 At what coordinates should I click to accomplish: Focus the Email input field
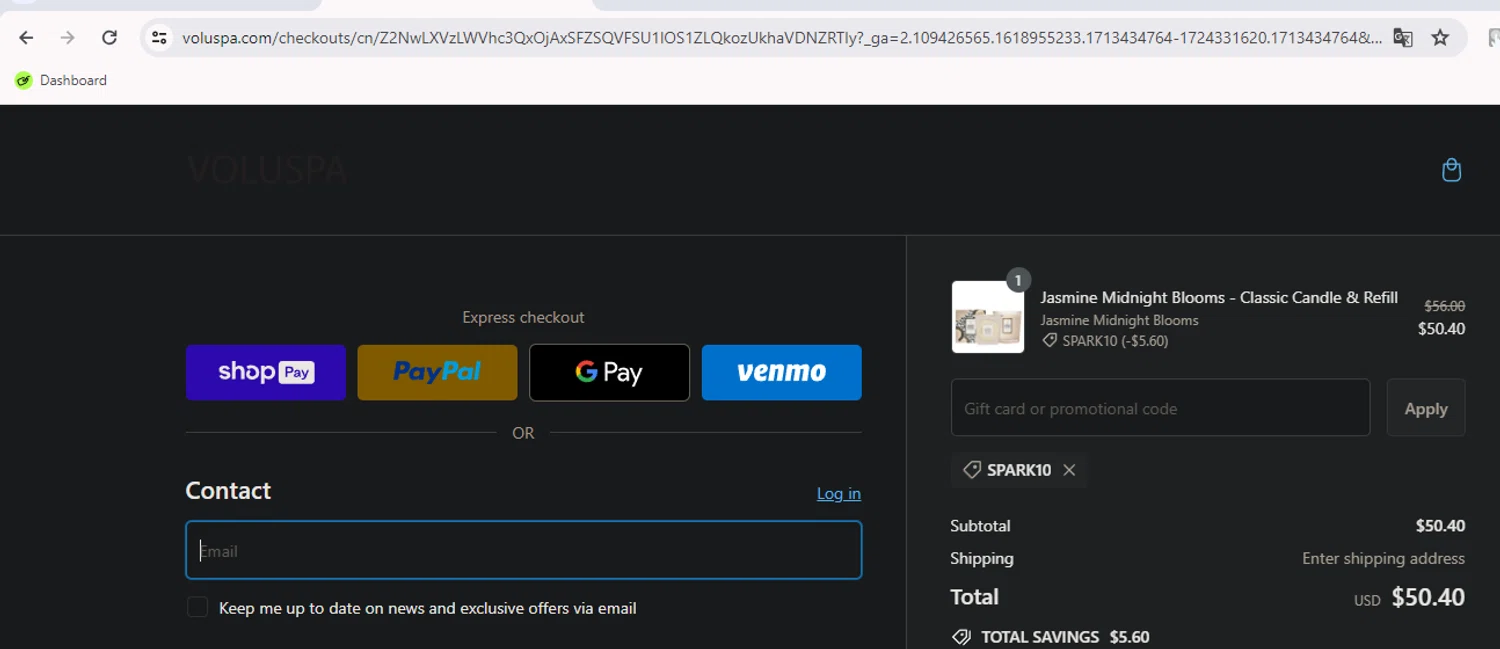[x=524, y=550]
